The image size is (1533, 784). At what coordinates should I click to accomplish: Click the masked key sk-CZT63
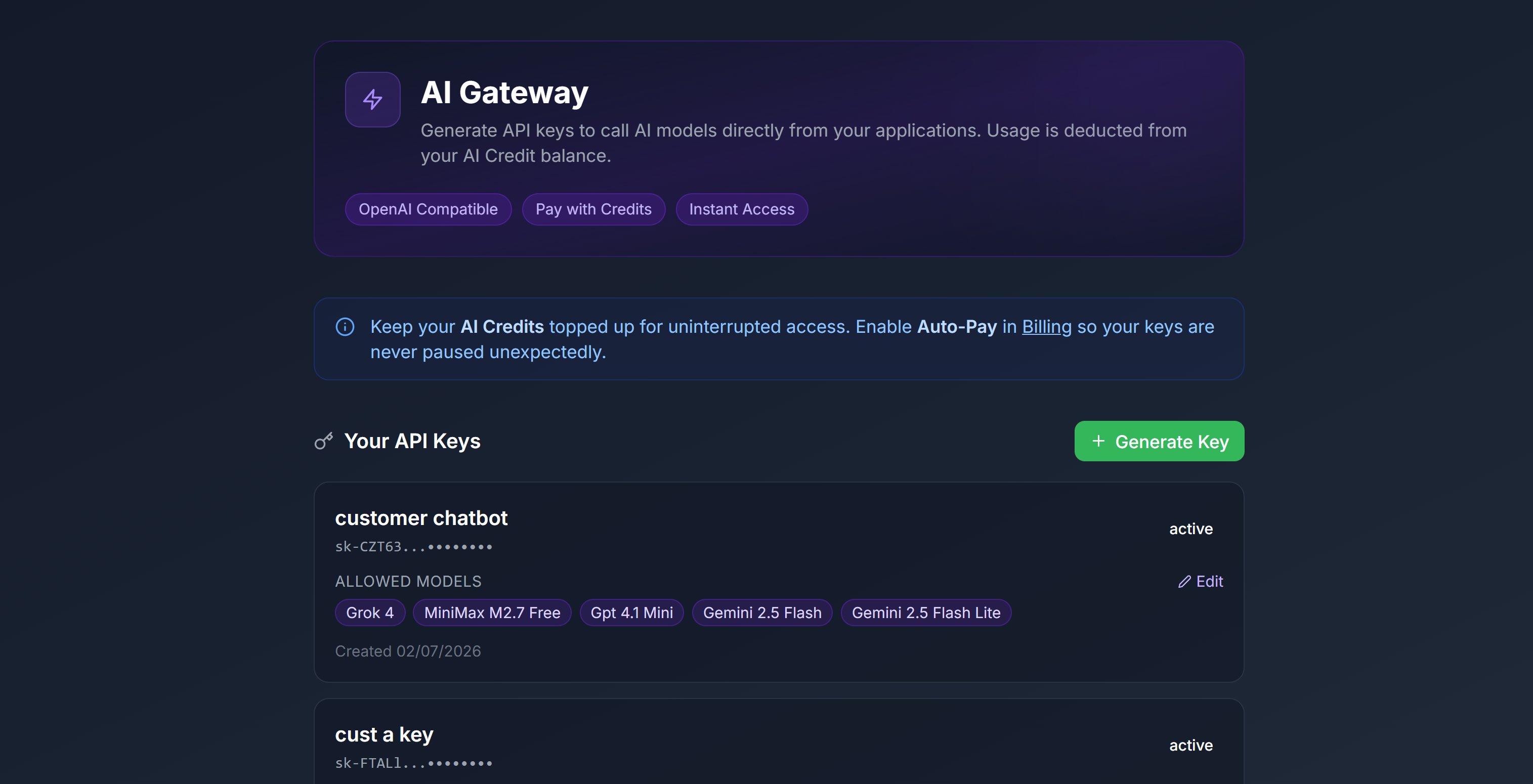413,546
